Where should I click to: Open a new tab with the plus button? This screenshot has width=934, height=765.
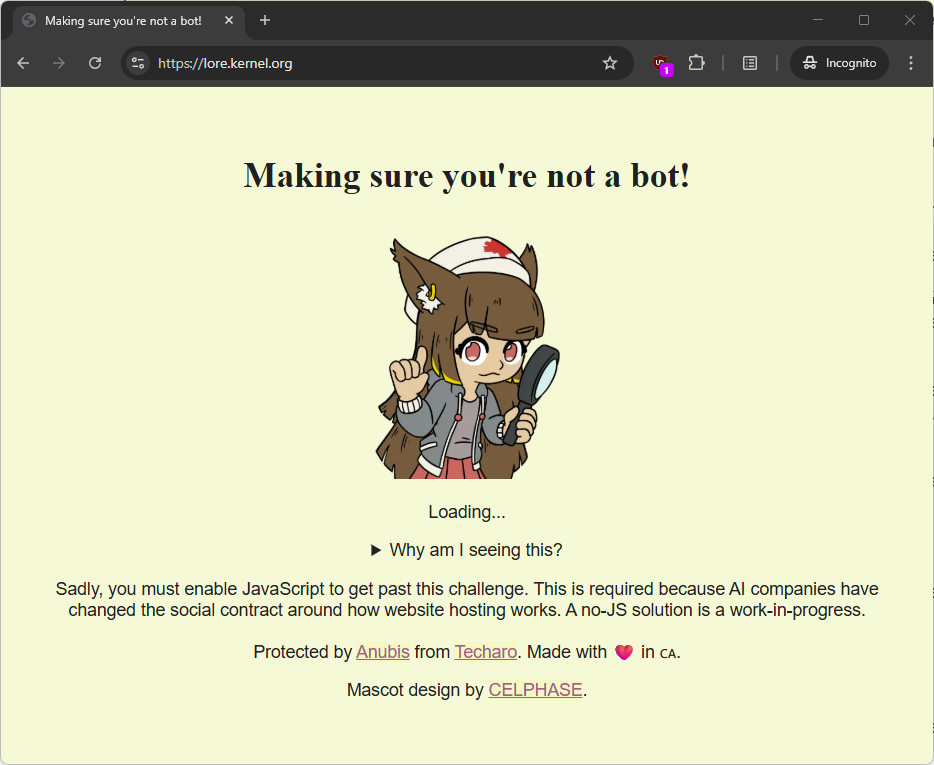(265, 21)
